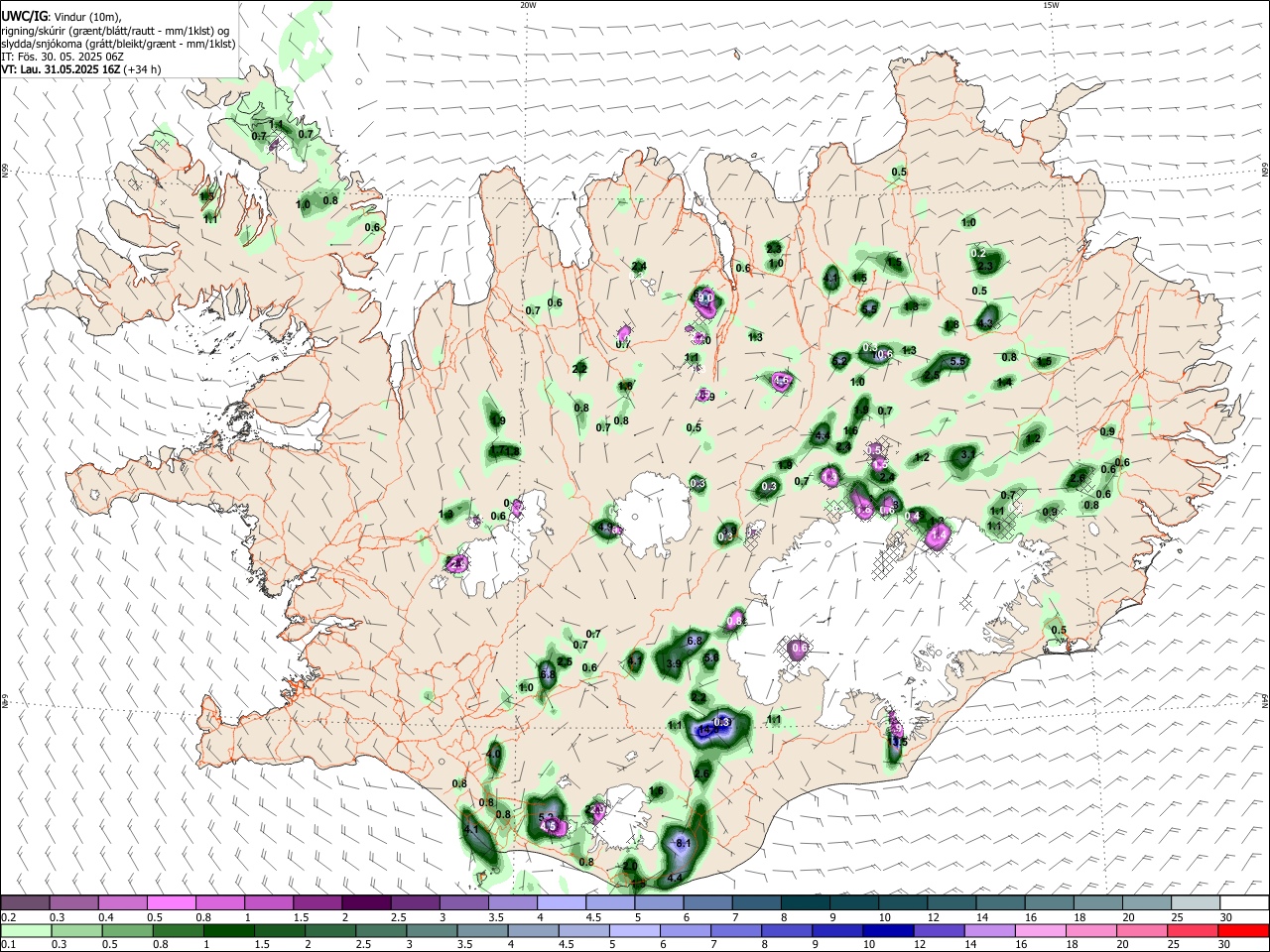Image resolution: width=1270 pixels, height=952 pixels.
Task: Click the lower legend swatch between 25 and 30
Action: [1192, 931]
